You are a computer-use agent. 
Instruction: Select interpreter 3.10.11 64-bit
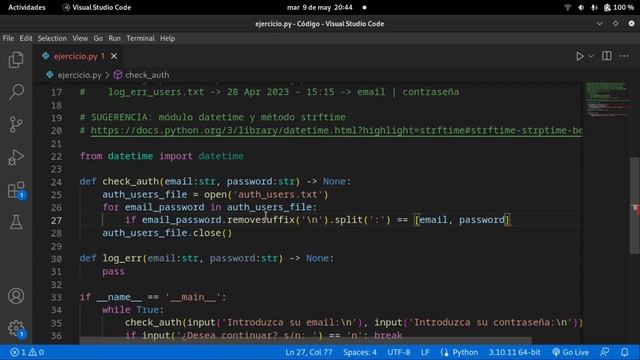pyautogui.click(x=514, y=352)
